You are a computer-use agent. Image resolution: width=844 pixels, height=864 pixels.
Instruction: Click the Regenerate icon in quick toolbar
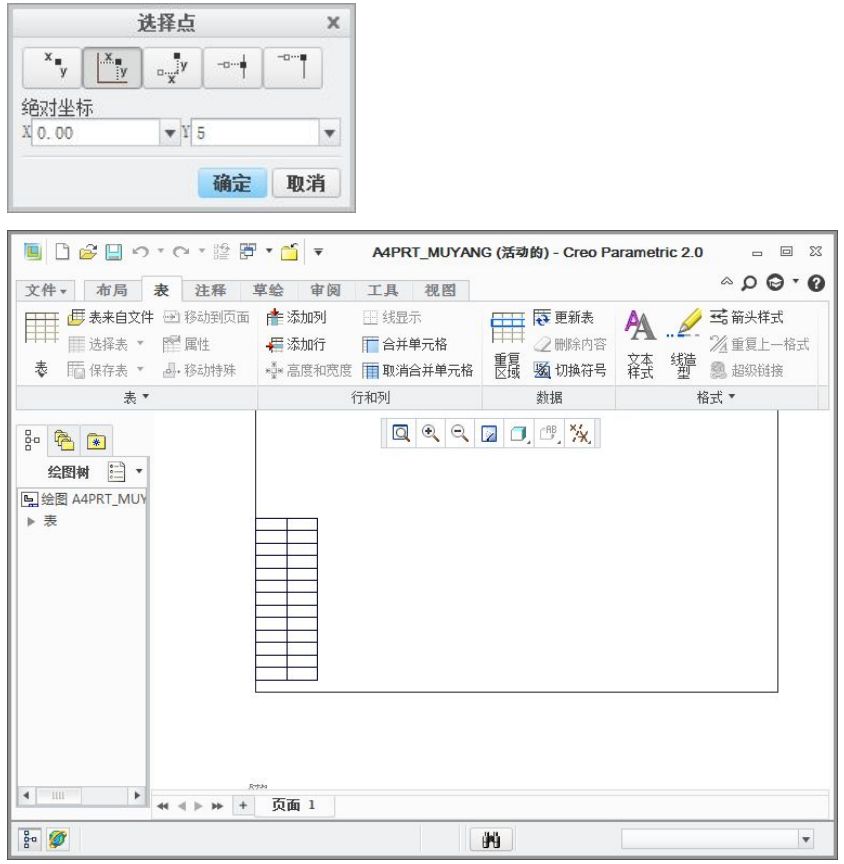click(x=221, y=252)
